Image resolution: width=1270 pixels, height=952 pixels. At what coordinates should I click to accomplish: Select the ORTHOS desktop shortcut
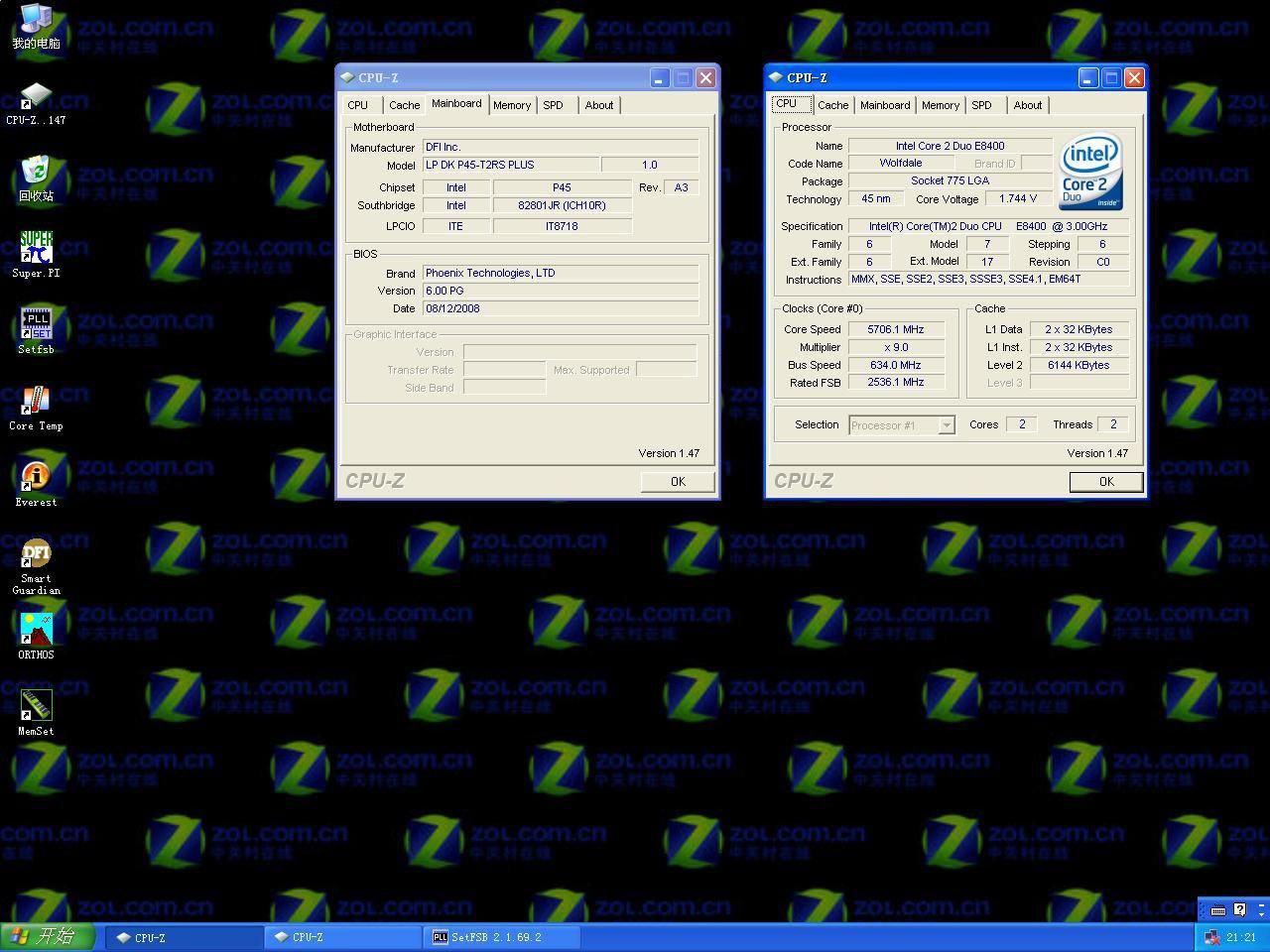[x=36, y=637]
